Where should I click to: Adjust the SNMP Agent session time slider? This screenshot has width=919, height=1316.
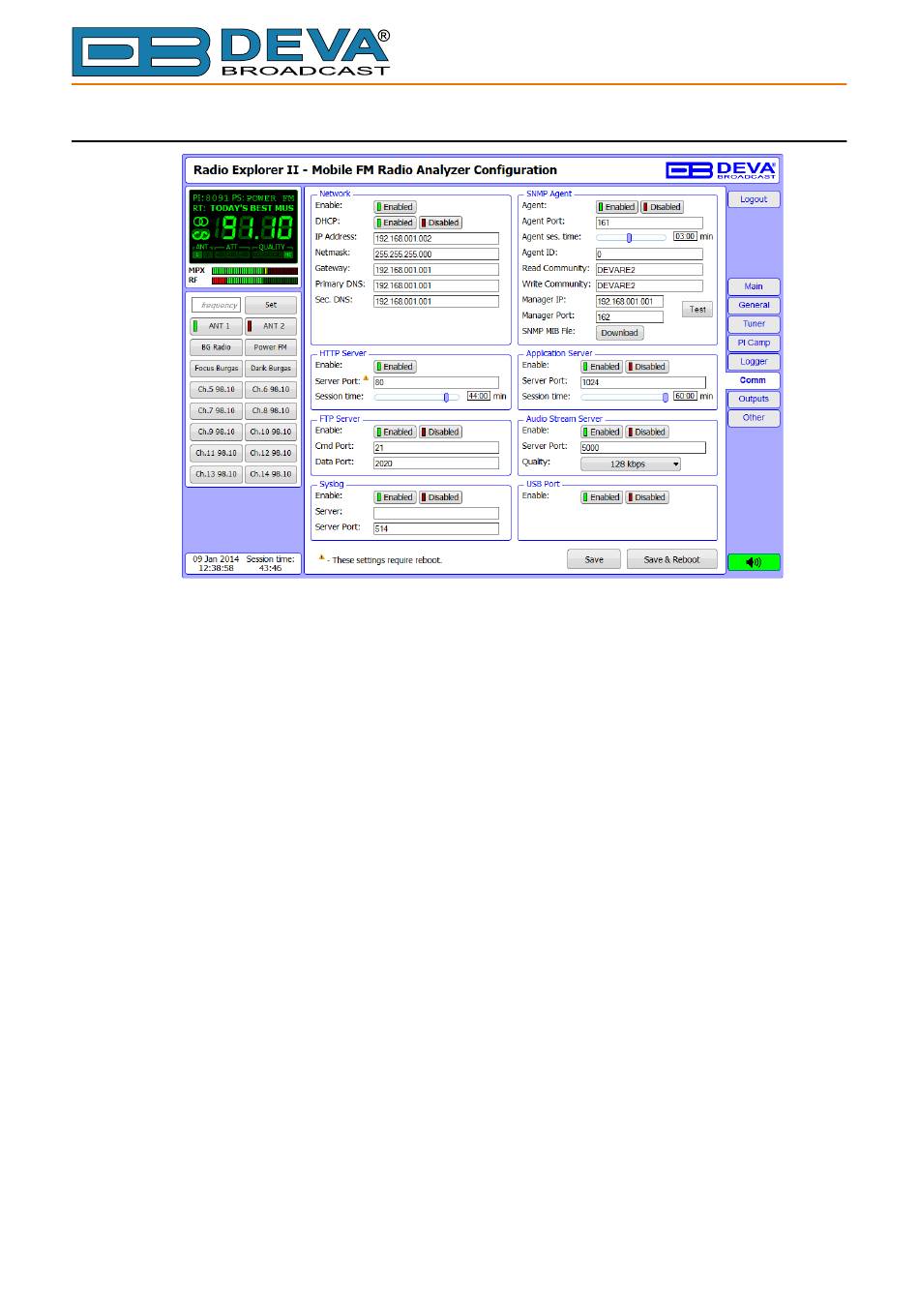tap(630, 237)
